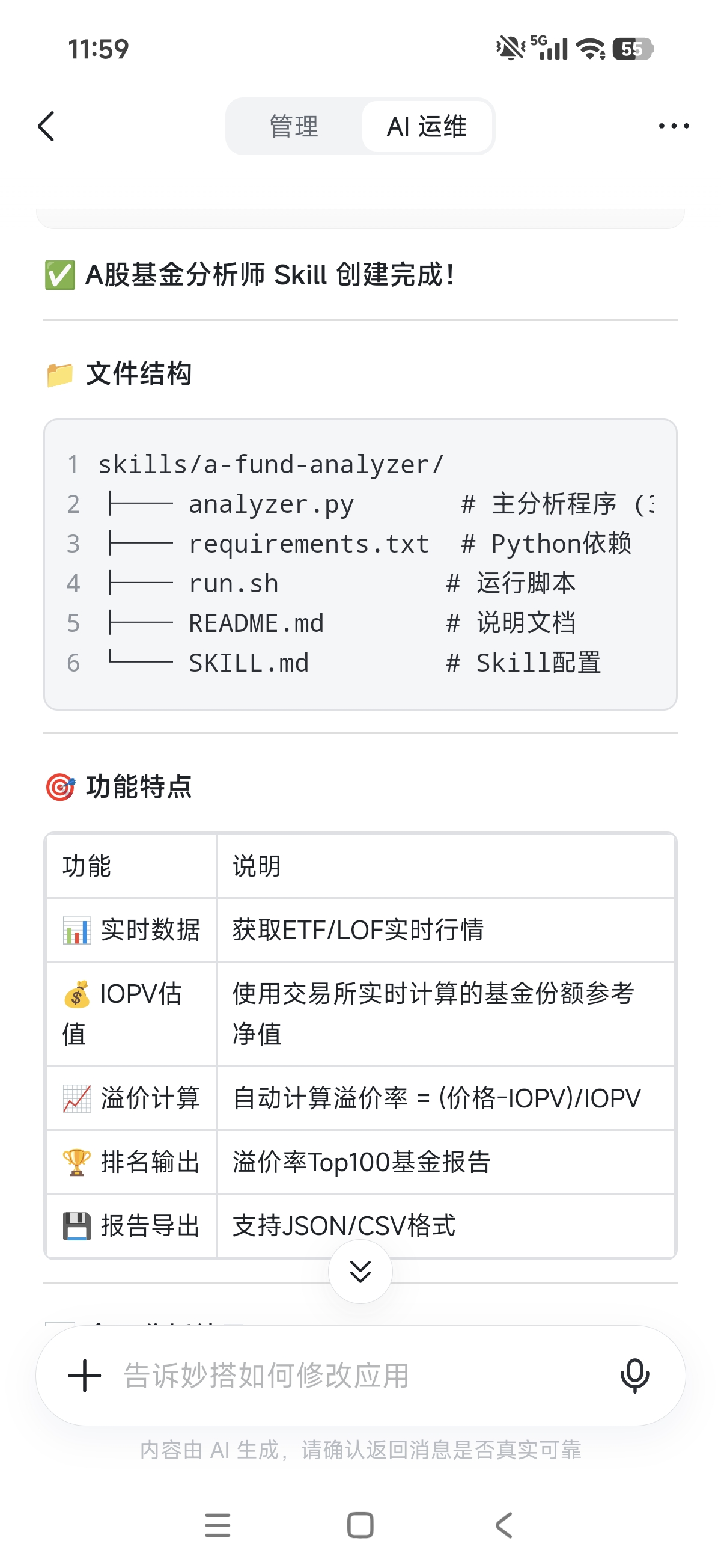The width and height of the screenshot is (721, 1568).
Task: Open the three-dot more options menu
Action: point(674,126)
